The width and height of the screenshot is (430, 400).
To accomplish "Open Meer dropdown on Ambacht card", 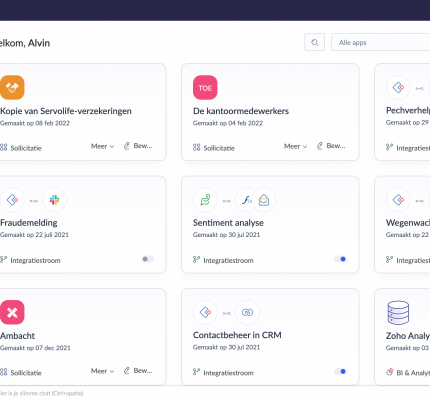I will pos(102,371).
